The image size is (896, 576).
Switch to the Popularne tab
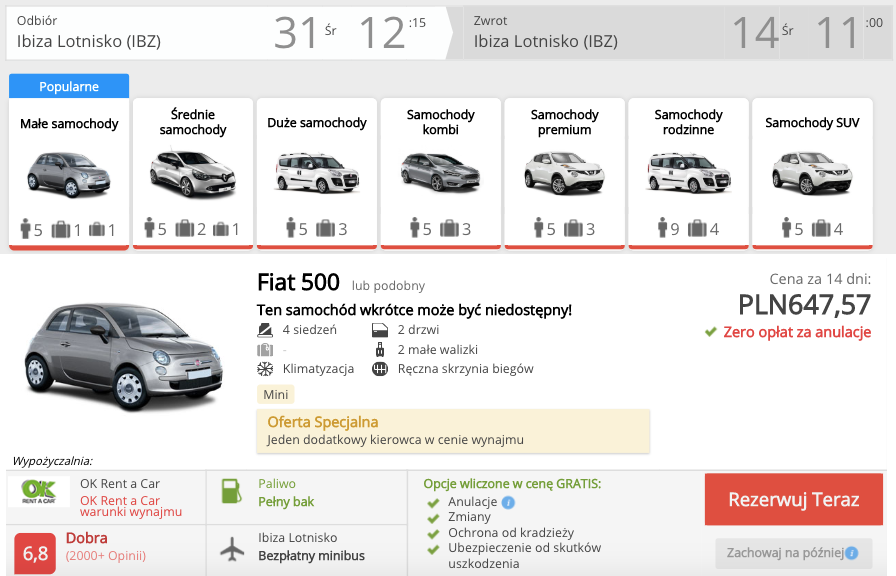coord(68,86)
